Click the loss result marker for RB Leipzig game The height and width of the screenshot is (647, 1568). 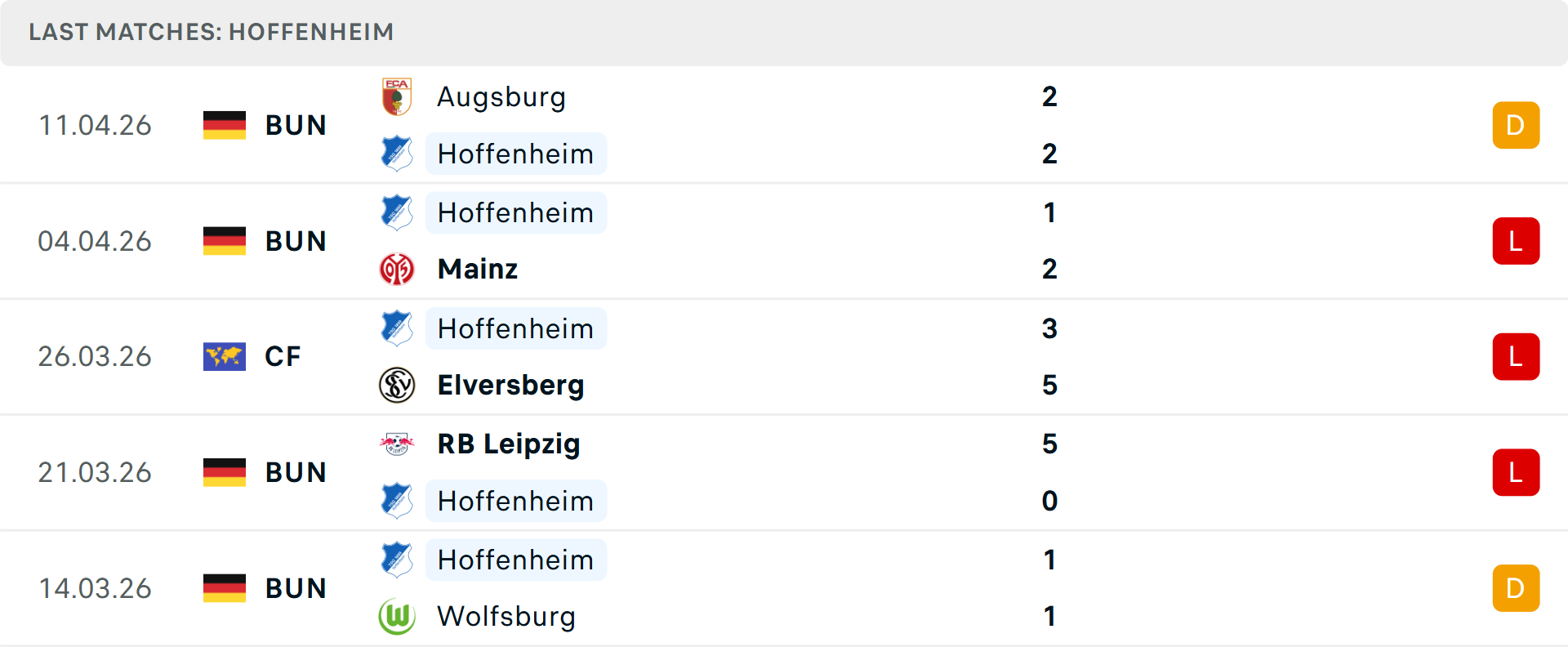1516,471
